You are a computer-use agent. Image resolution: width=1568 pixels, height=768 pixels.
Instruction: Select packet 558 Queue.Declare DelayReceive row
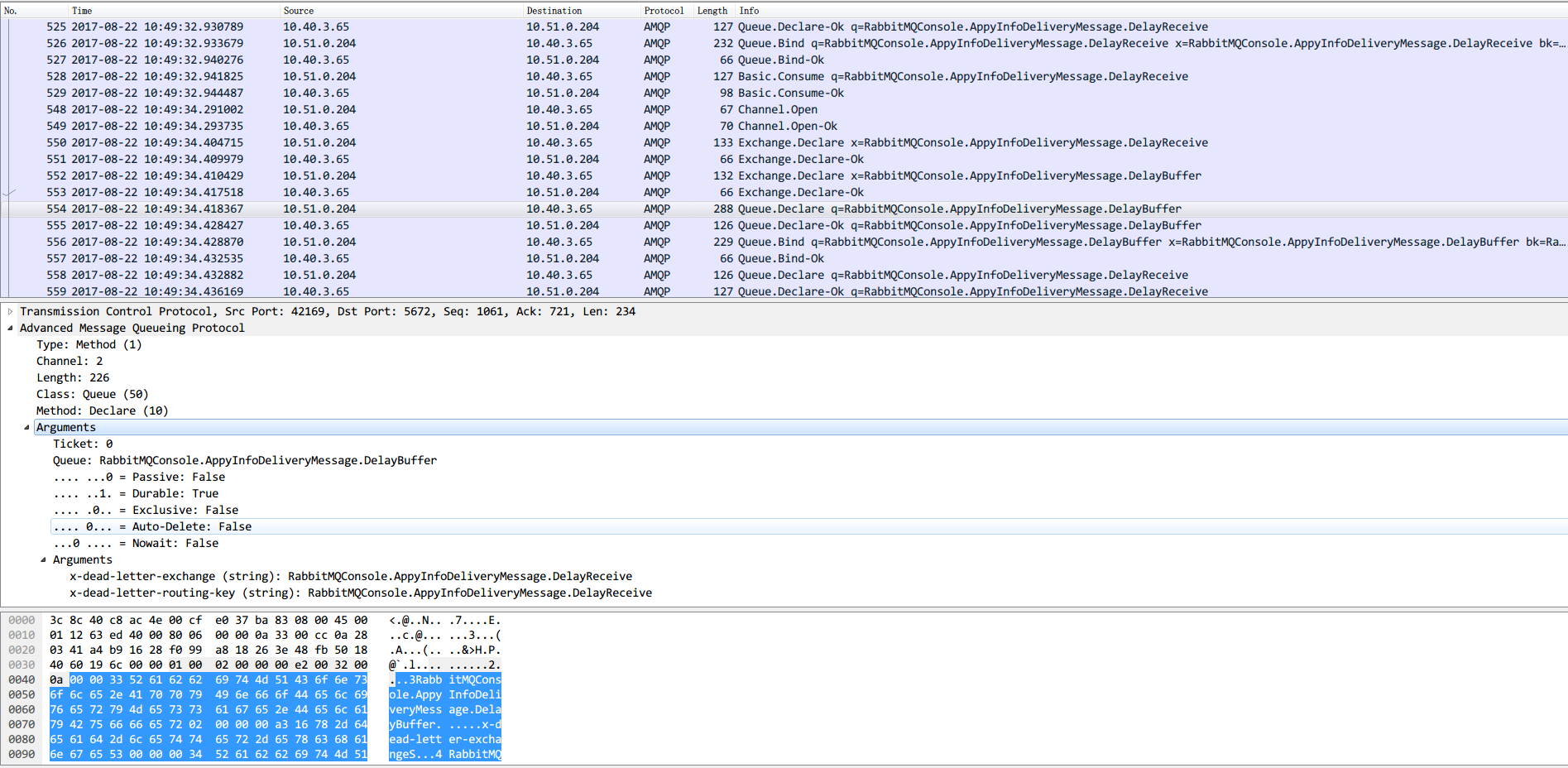pos(784,275)
